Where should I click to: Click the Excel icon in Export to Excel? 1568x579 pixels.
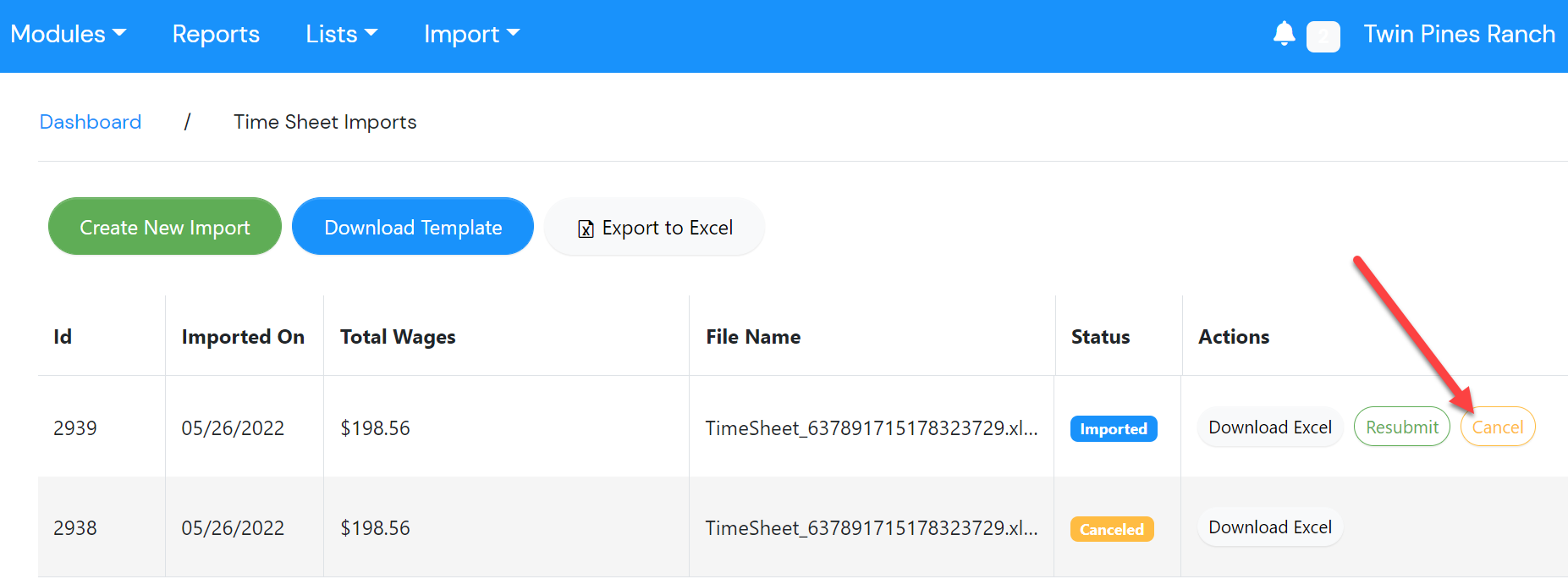click(x=586, y=229)
